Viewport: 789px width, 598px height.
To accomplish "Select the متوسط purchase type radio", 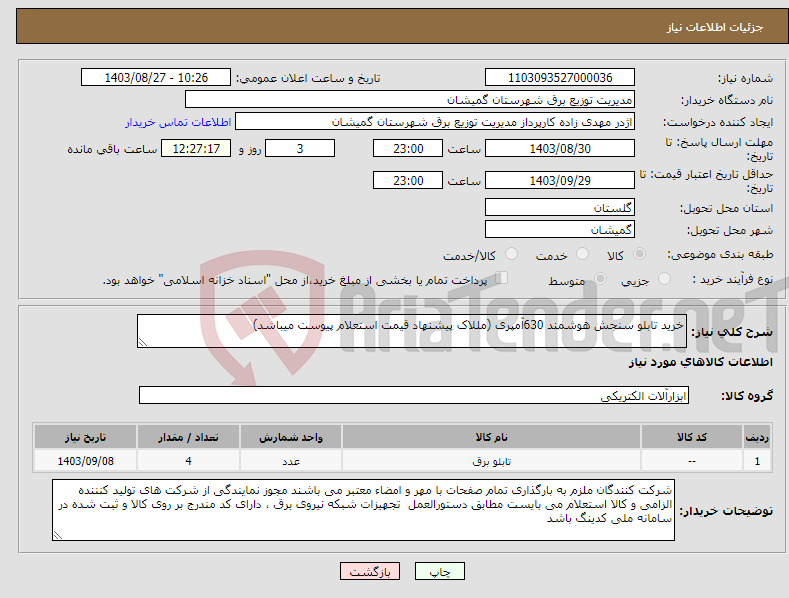I will coord(600,279).
